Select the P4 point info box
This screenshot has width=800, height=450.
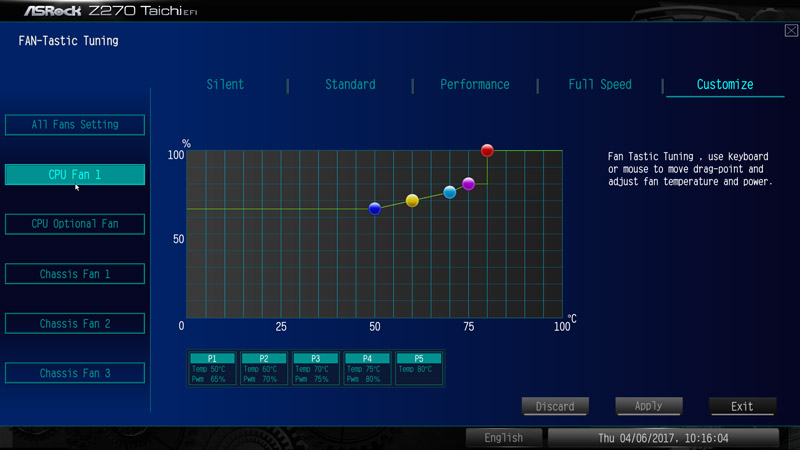pos(367,368)
